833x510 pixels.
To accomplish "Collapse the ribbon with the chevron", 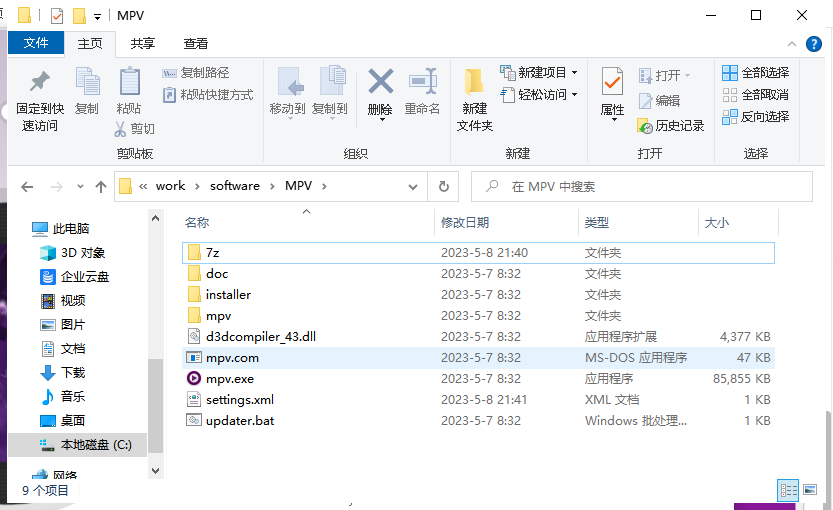I will (792, 44).
